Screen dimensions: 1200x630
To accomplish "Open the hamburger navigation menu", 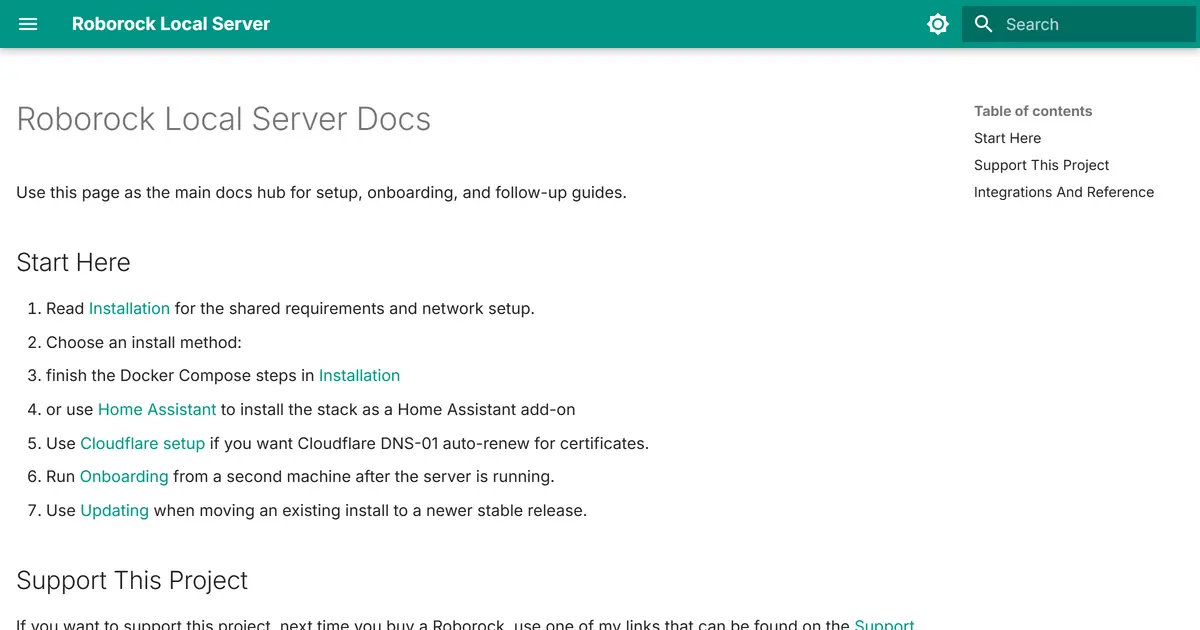I will 28,24.
